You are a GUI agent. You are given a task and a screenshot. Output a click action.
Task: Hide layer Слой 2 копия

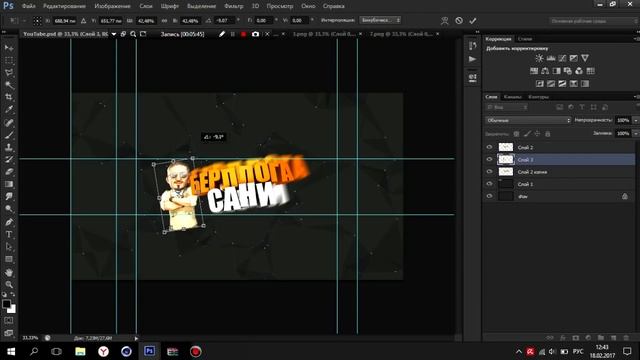tap(489, 172)
